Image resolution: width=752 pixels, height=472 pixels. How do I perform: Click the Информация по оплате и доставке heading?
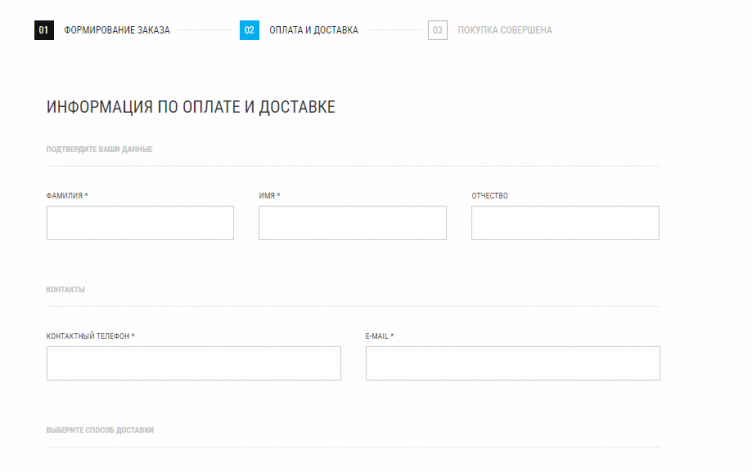tap(190, 107)
